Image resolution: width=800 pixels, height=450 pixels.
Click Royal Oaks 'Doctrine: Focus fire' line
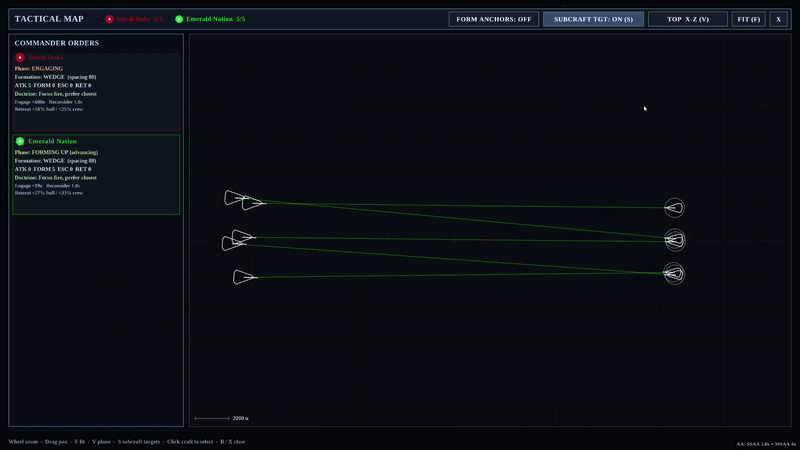click(56, 94)
